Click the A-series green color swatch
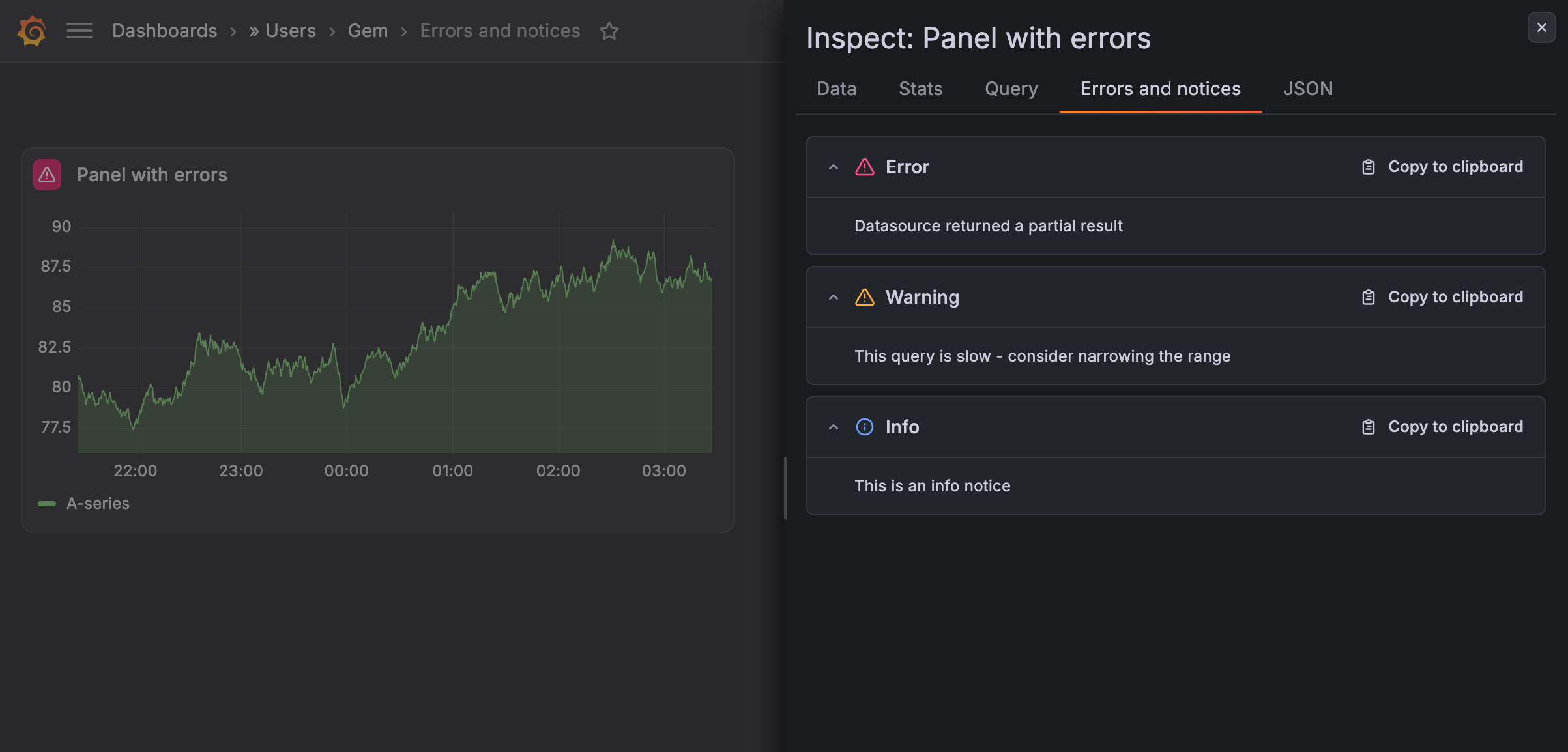Screen dimensions: 1568x752 tap(47, 503)
